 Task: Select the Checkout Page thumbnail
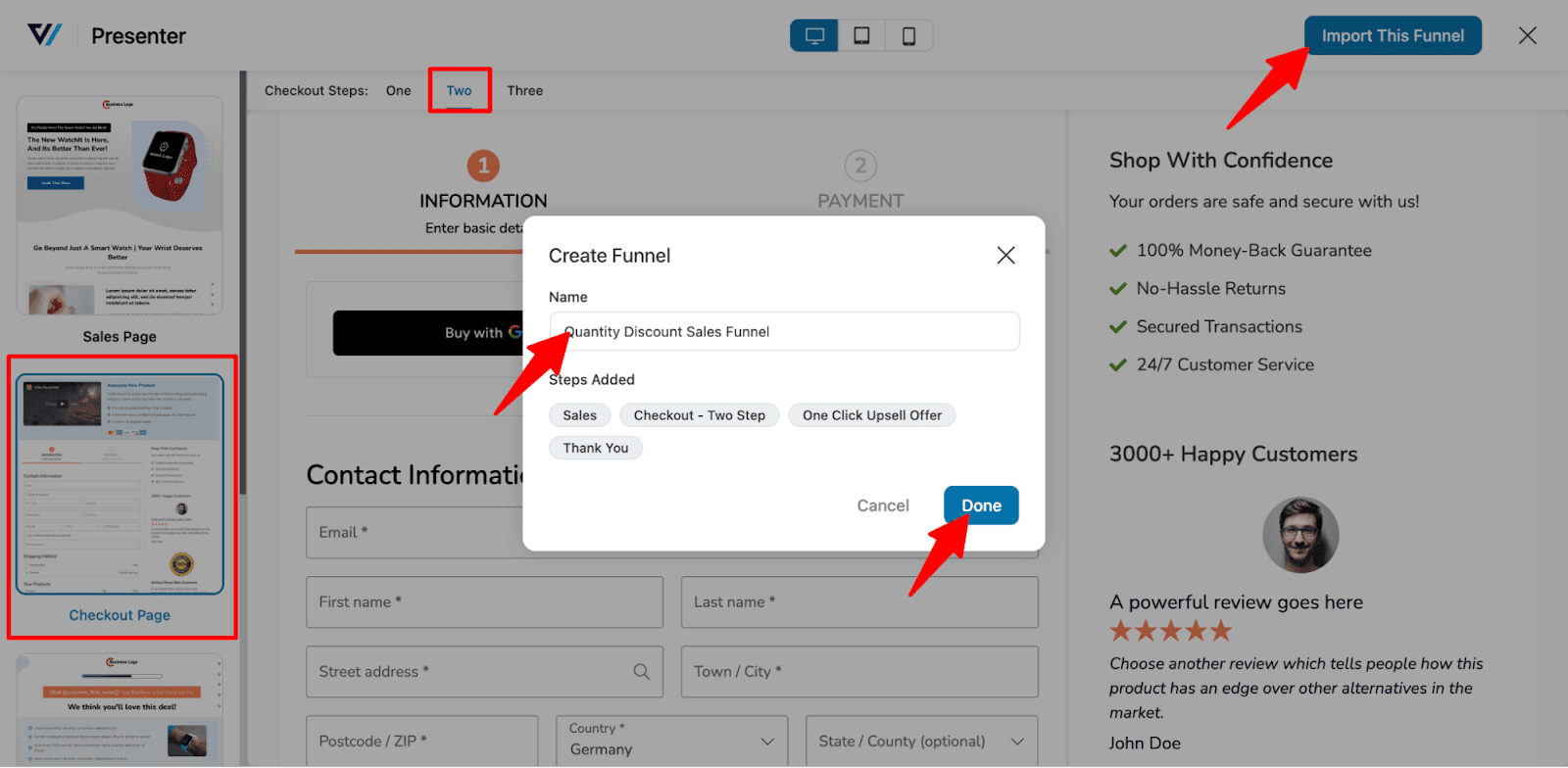[120, 484]
